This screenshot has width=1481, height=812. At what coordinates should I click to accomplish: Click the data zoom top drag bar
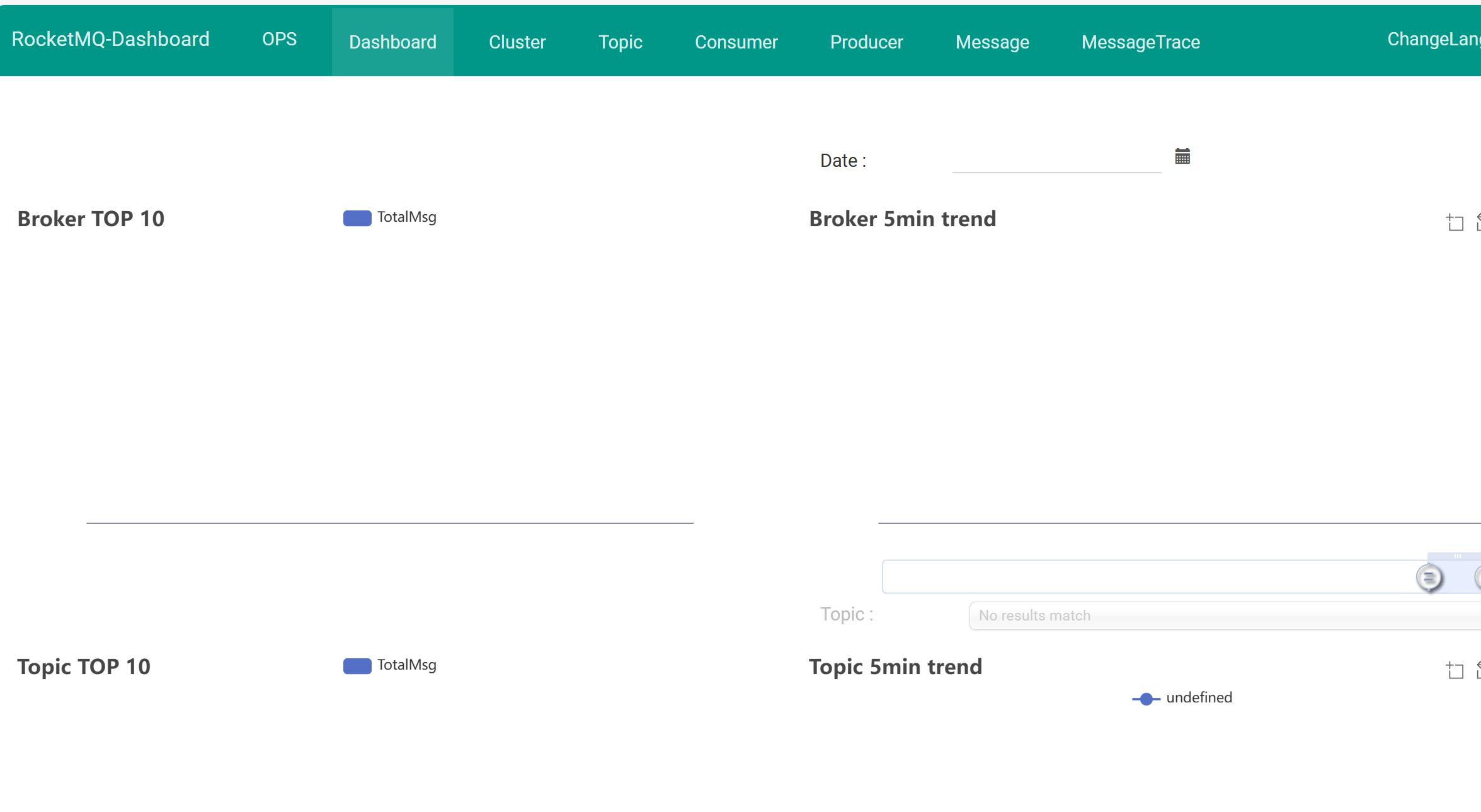pyautogui.click(x=1456, y=556)
